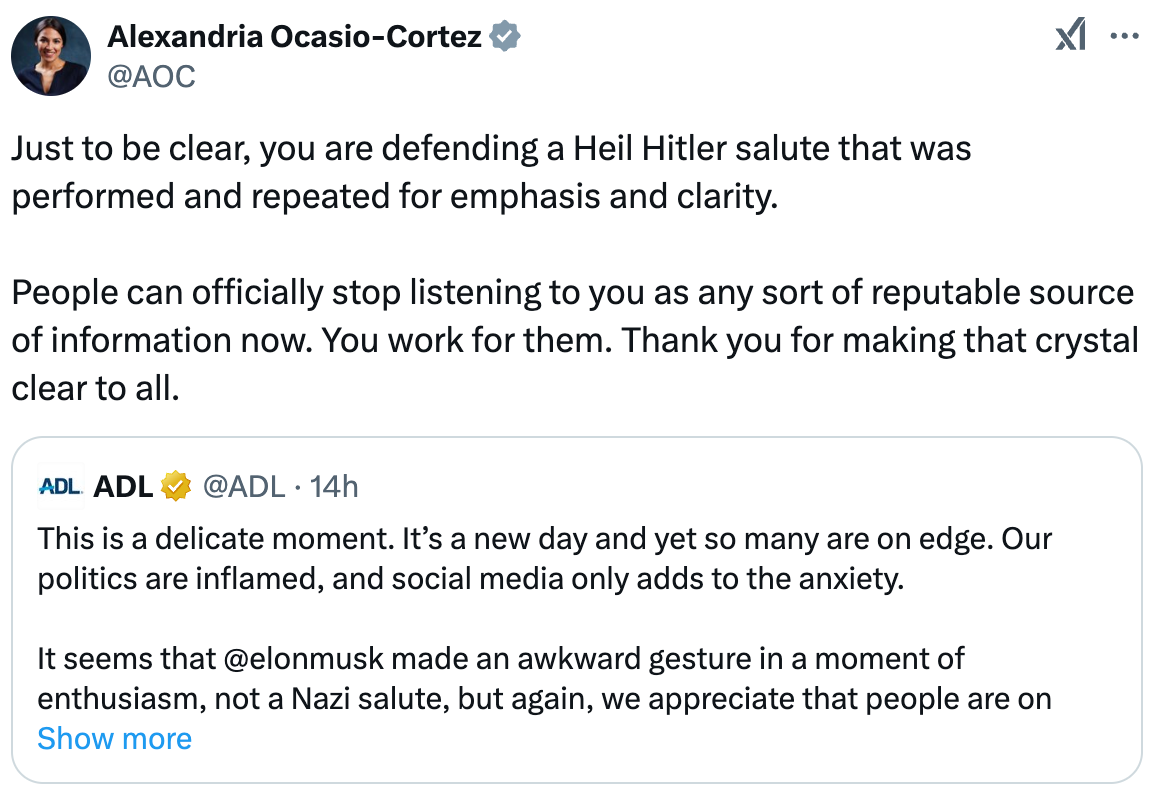
Task: Open the Grok xI icon
Action: coord(1071,35)
